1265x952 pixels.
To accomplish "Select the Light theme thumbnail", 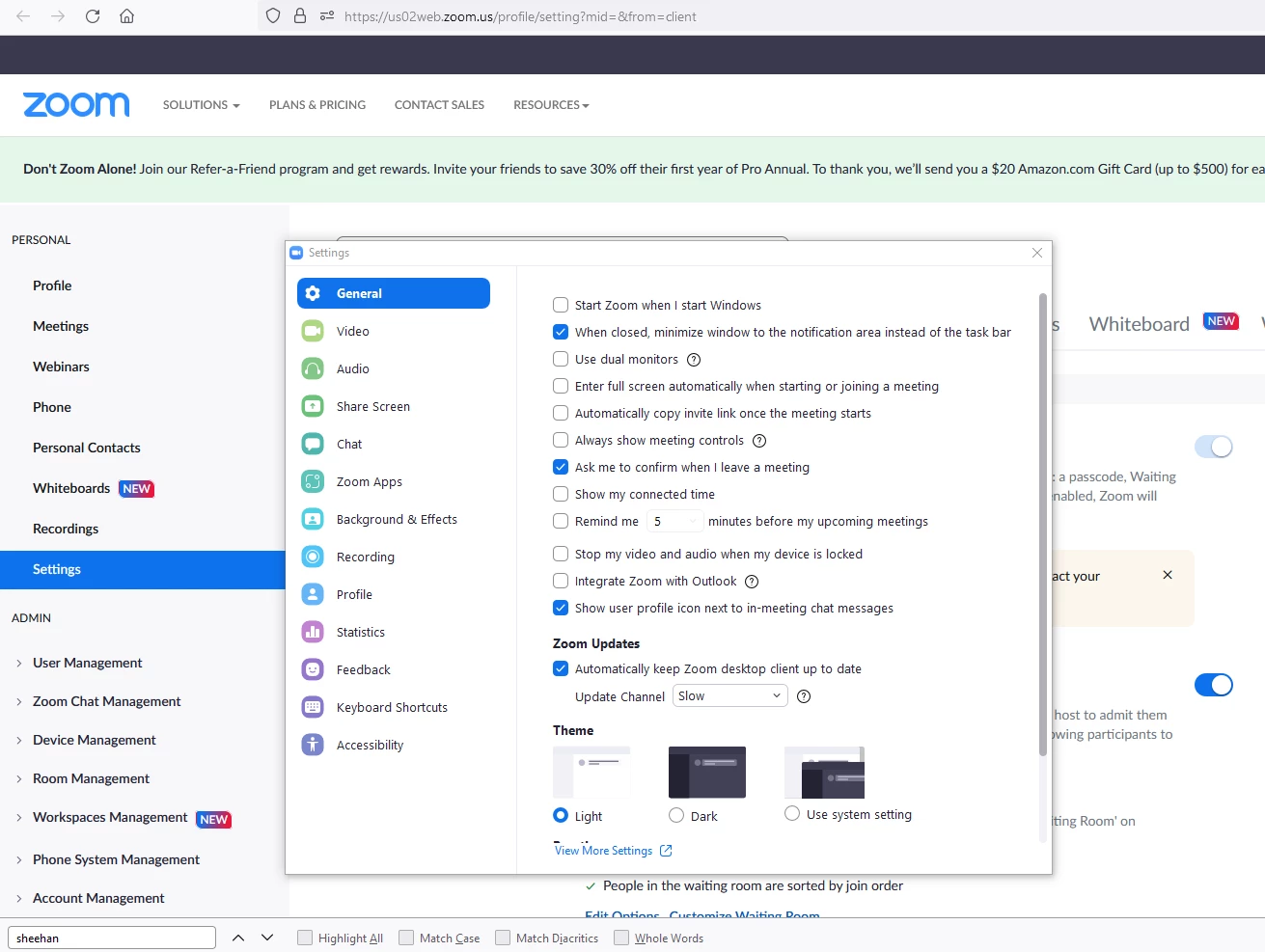I will pos(591,772).
